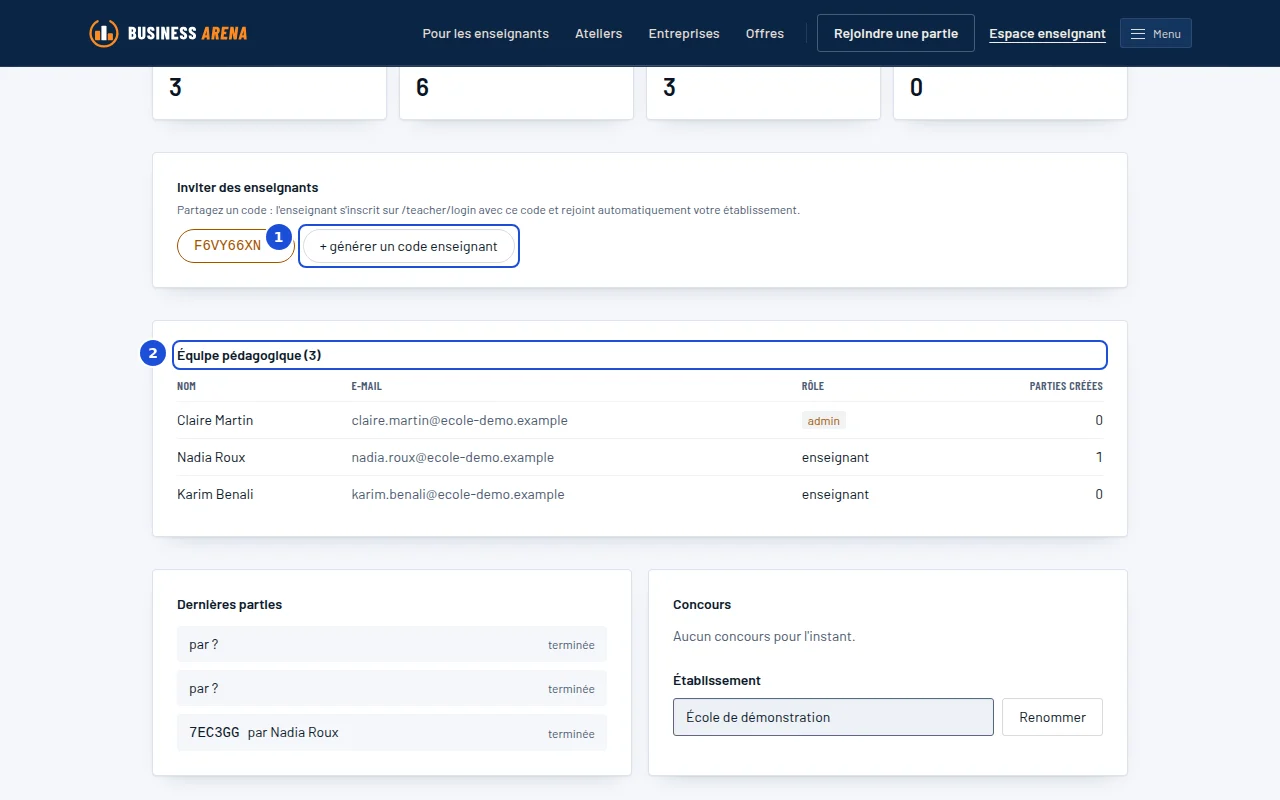Click the Renommer button
This screenshot has height=800, width=1280.
1052,717
